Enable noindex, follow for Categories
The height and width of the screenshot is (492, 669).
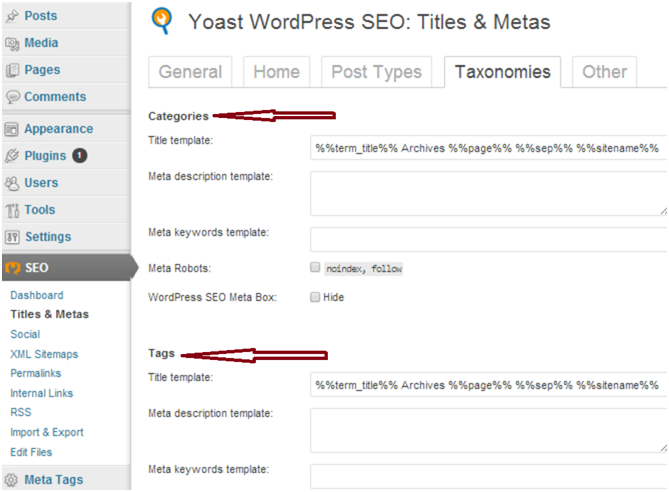[315, 267]
